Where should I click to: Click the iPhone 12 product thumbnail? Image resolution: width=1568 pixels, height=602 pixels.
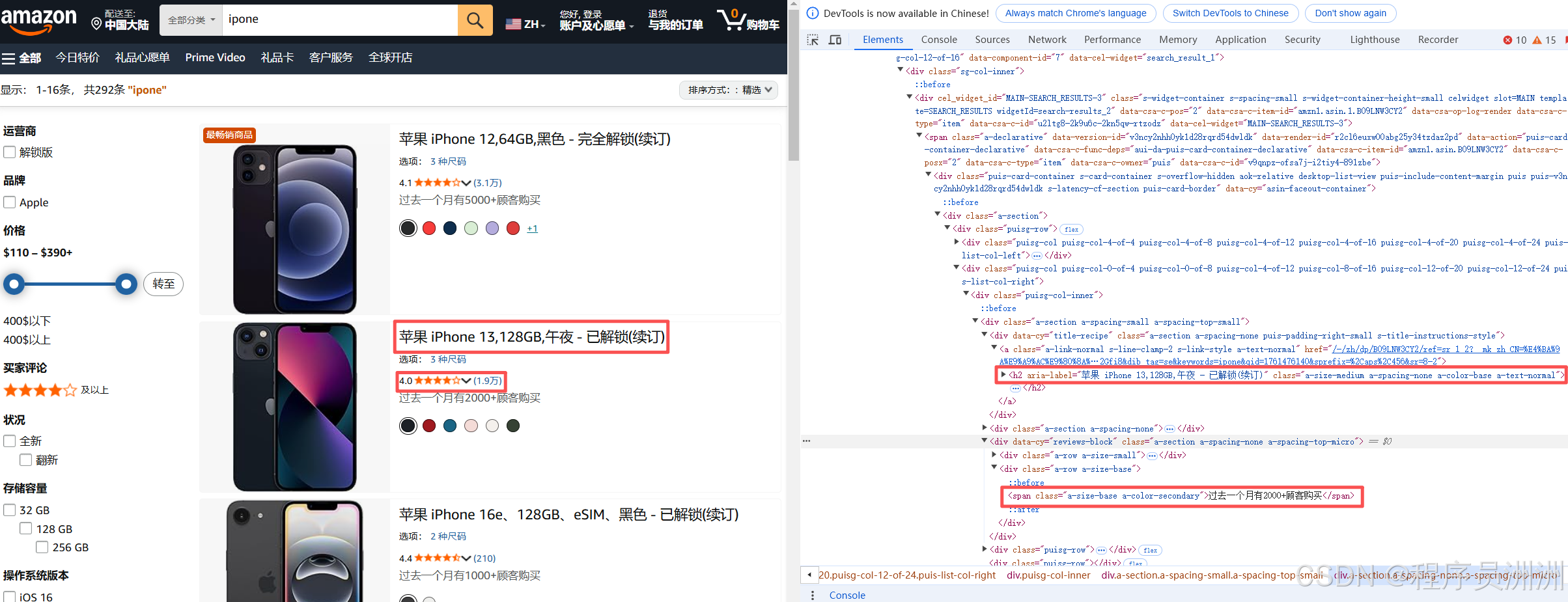294,229
